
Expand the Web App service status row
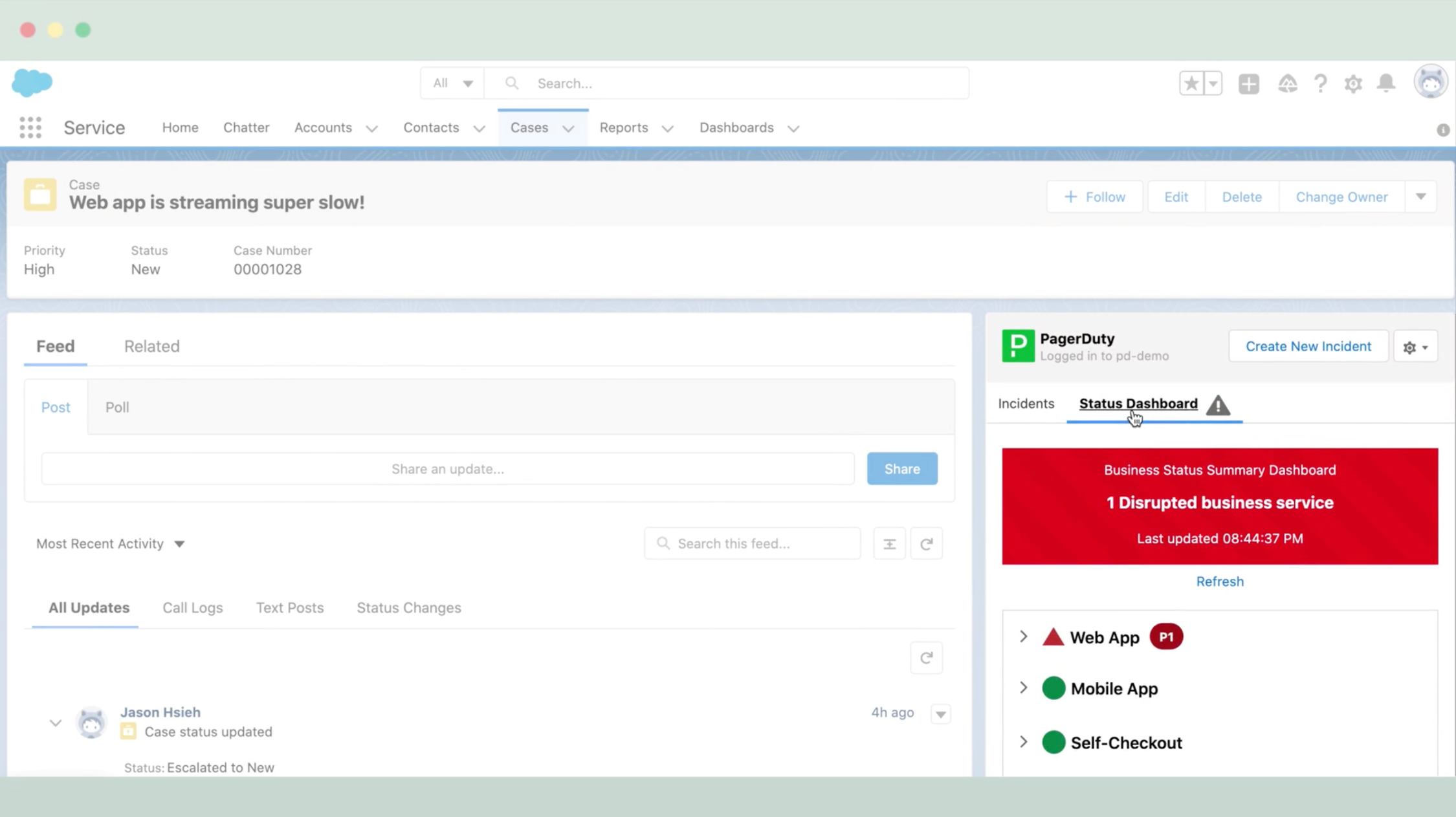[1023, 636]
